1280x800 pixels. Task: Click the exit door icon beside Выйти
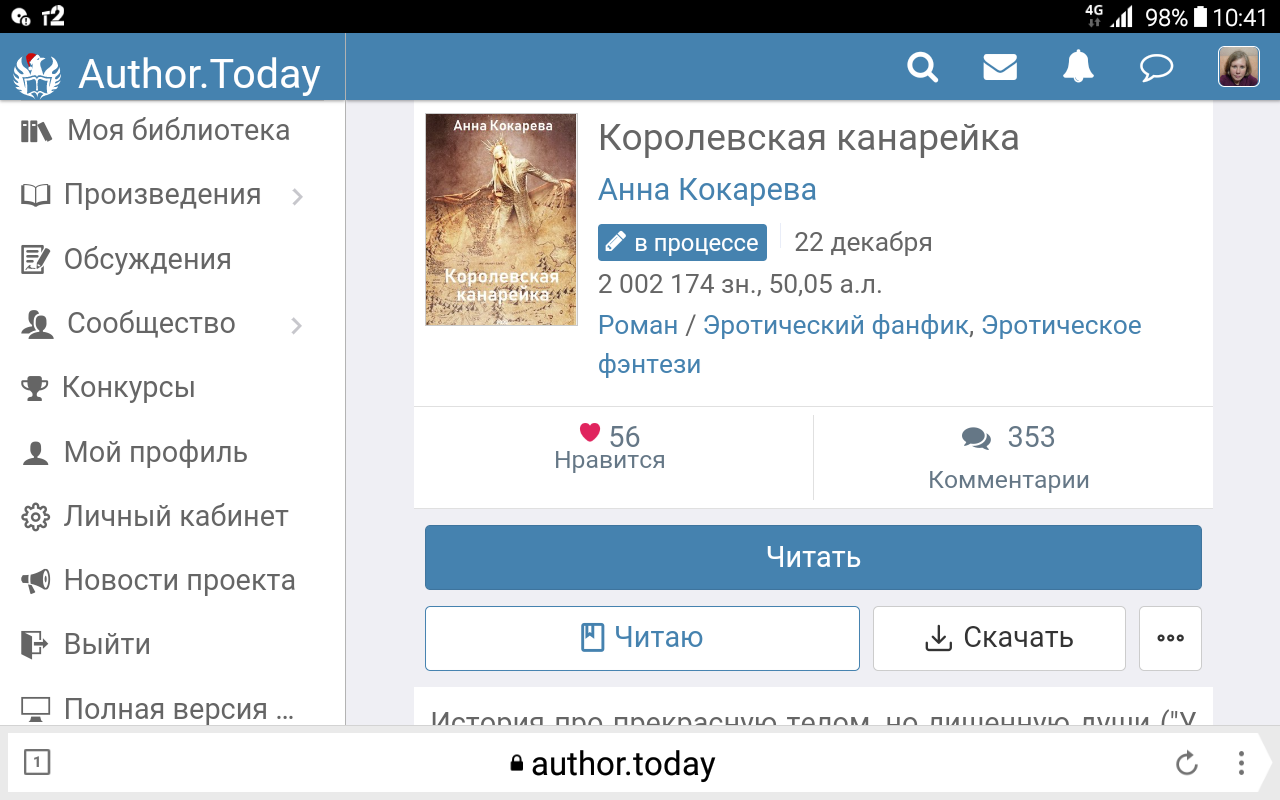35,645
